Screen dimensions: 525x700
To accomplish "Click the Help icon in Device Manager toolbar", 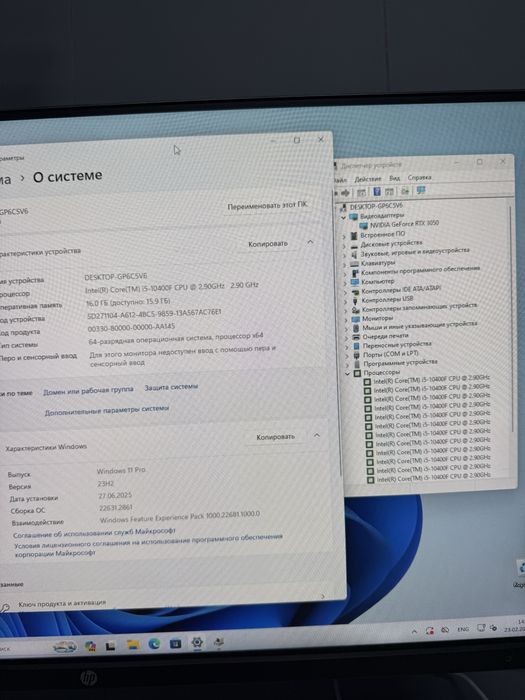I will 377,192.
